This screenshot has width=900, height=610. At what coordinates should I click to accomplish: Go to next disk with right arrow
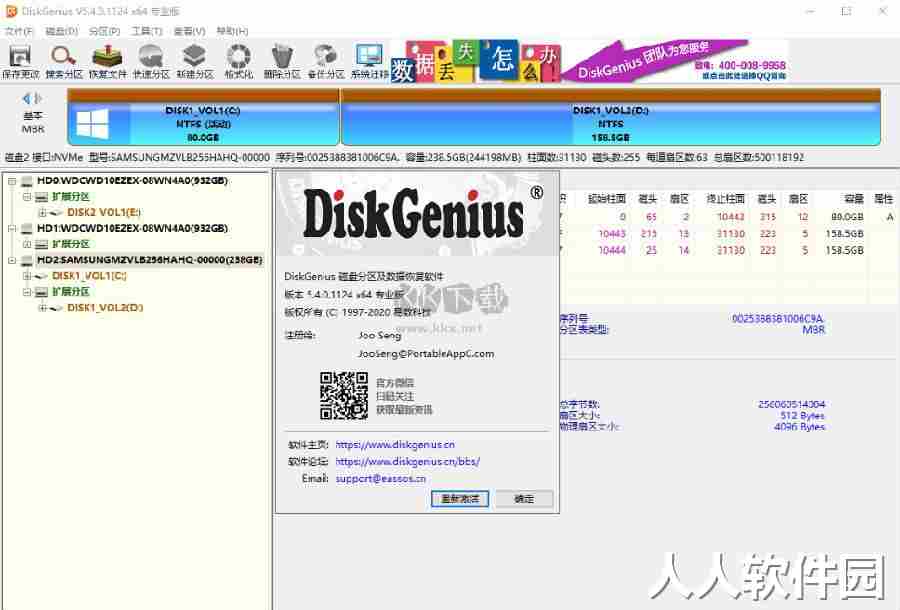(x=38, y=98)
